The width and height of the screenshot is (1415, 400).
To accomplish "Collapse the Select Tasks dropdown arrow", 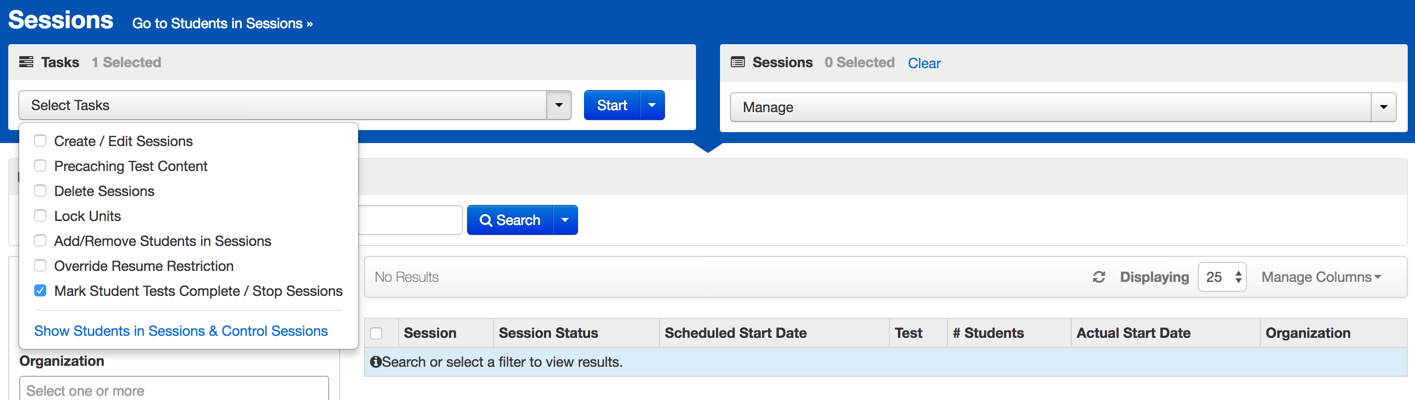I will pyautogui.click(x=559, y=105).
